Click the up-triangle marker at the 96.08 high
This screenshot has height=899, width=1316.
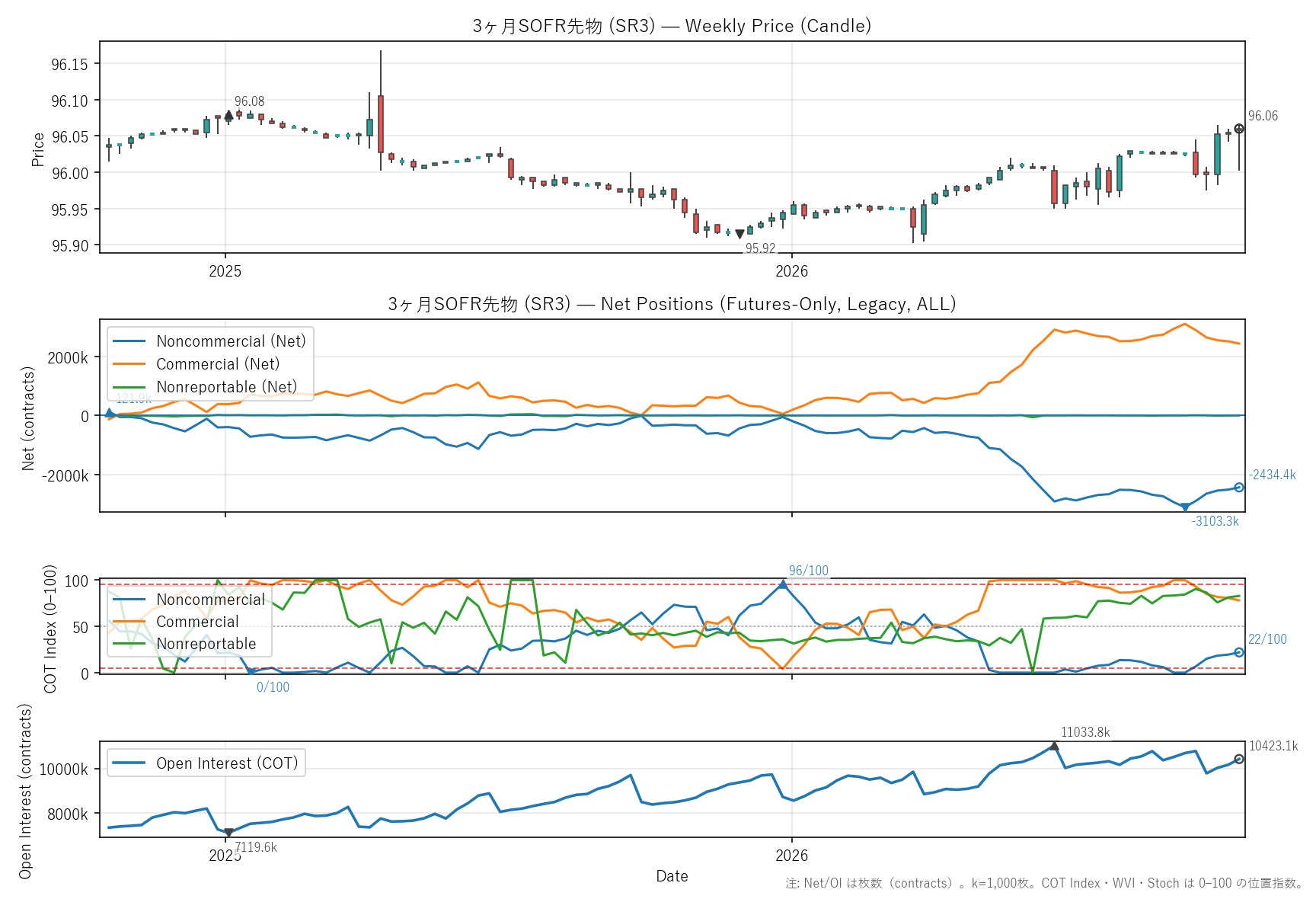229,115
